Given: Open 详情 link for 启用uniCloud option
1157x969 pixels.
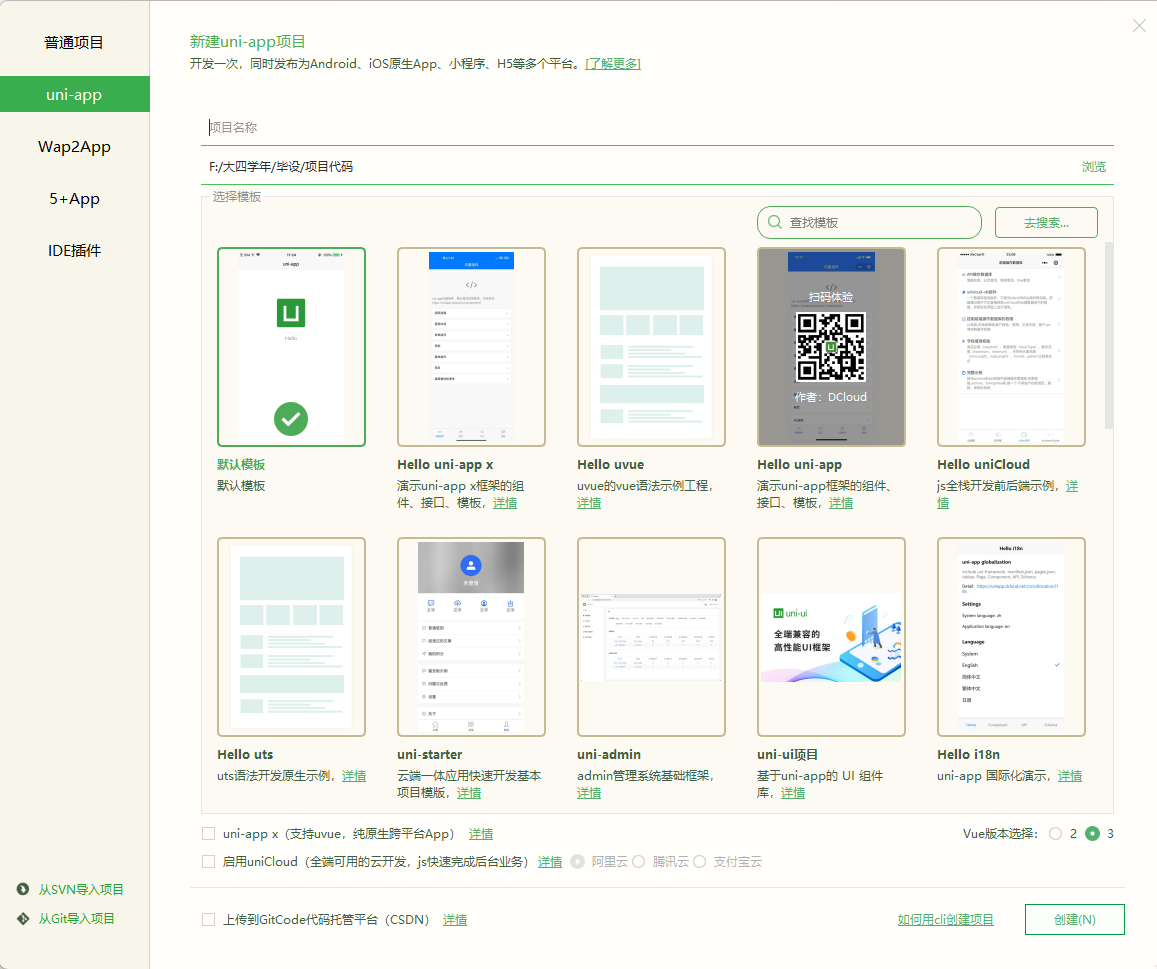Looking at the screenshot, I should tap(550, 862).
